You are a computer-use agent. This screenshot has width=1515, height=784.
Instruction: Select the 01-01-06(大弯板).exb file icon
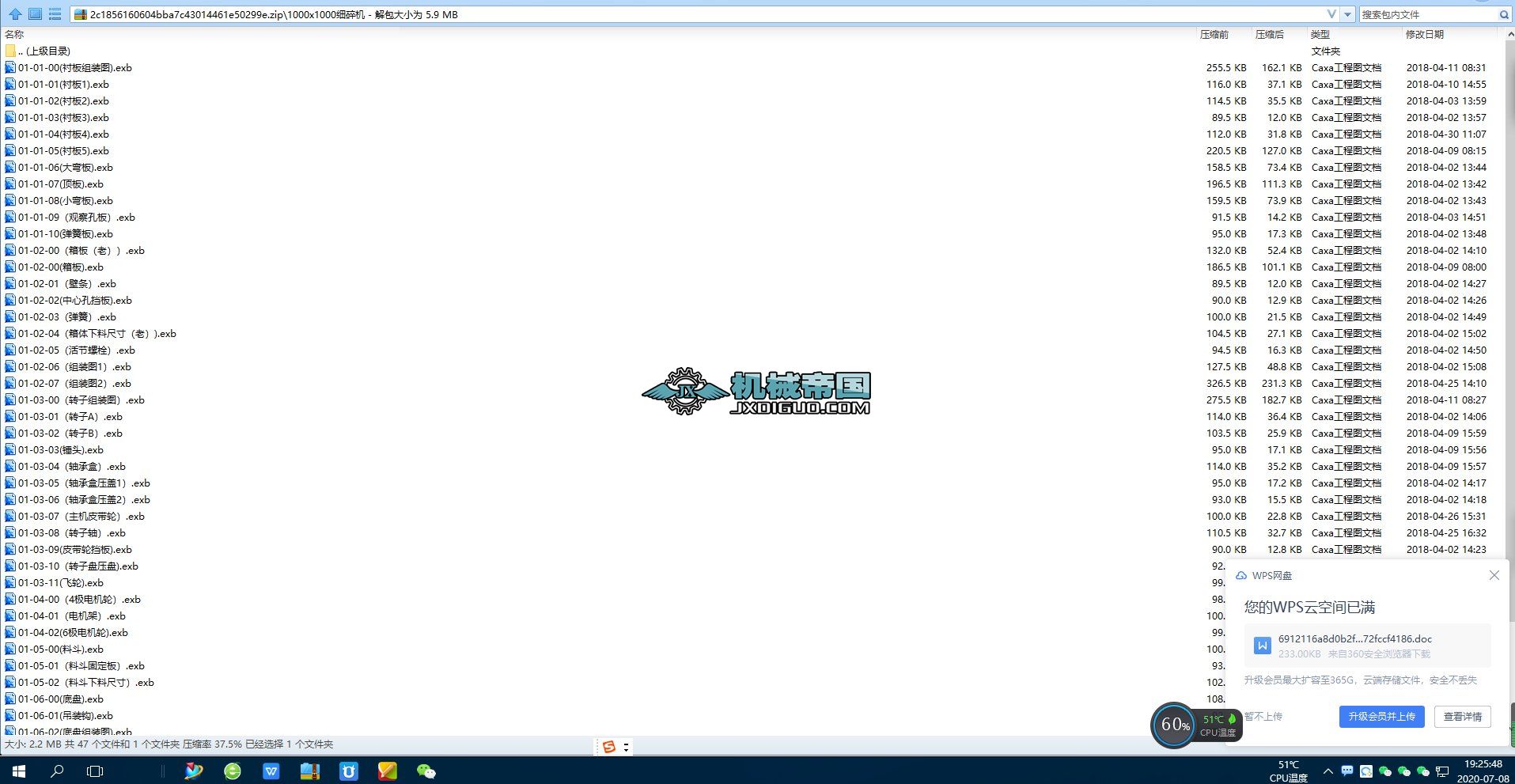point(10,167)
